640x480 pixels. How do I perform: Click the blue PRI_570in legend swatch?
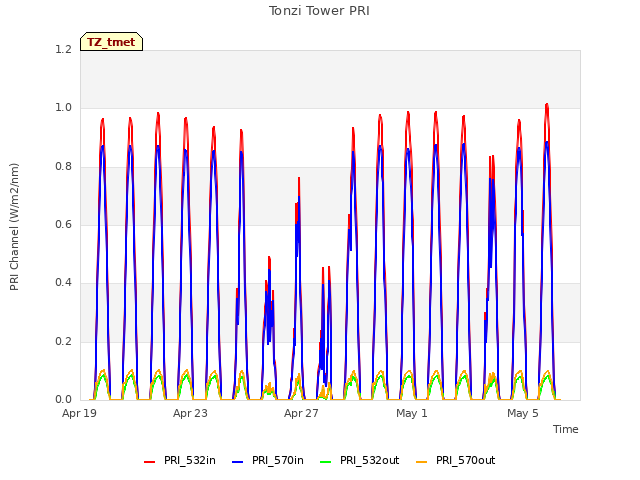click(238, 461)
